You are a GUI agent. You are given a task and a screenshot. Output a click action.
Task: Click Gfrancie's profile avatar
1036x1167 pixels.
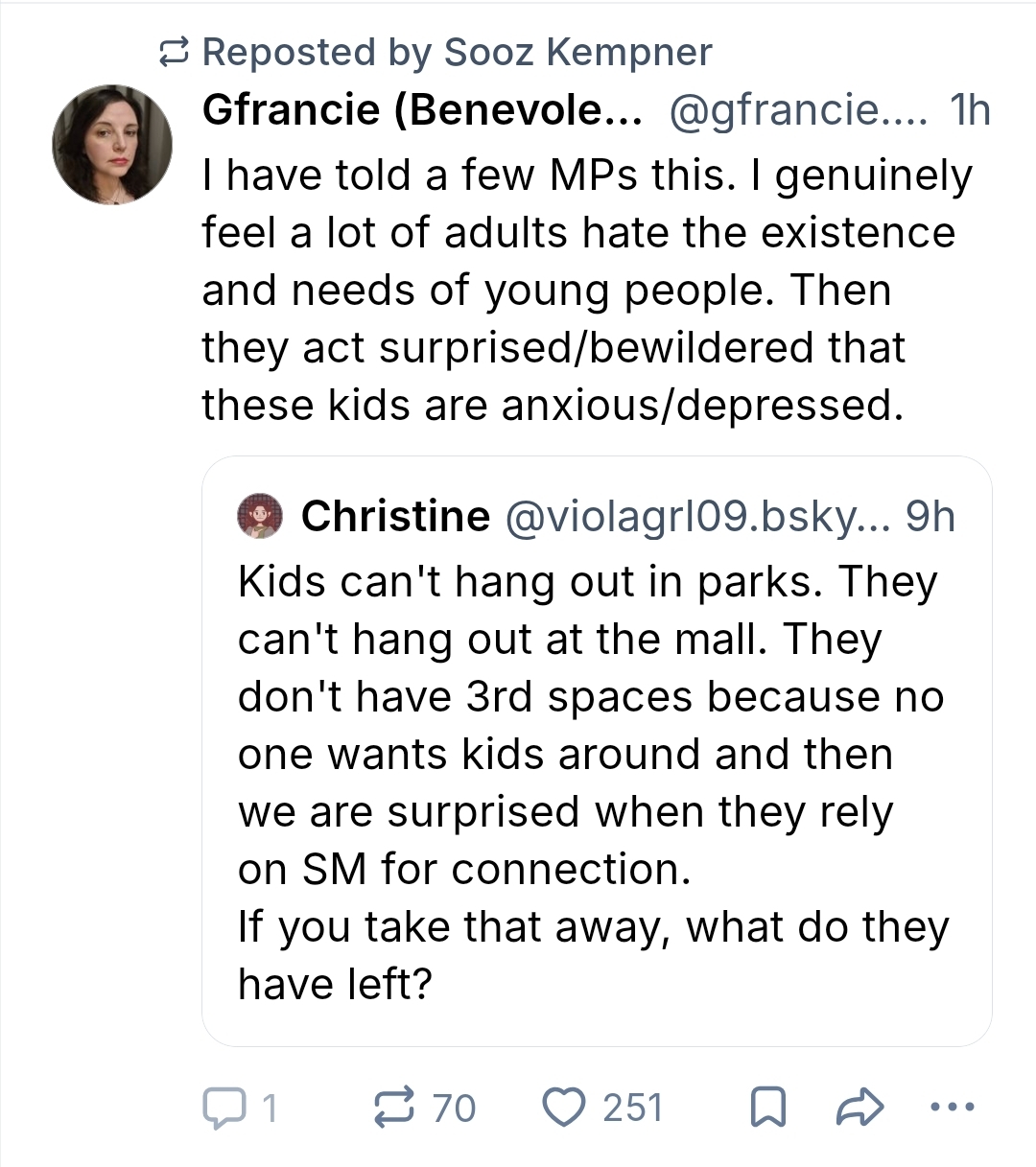pyautogui.click(x=112, y=145)
